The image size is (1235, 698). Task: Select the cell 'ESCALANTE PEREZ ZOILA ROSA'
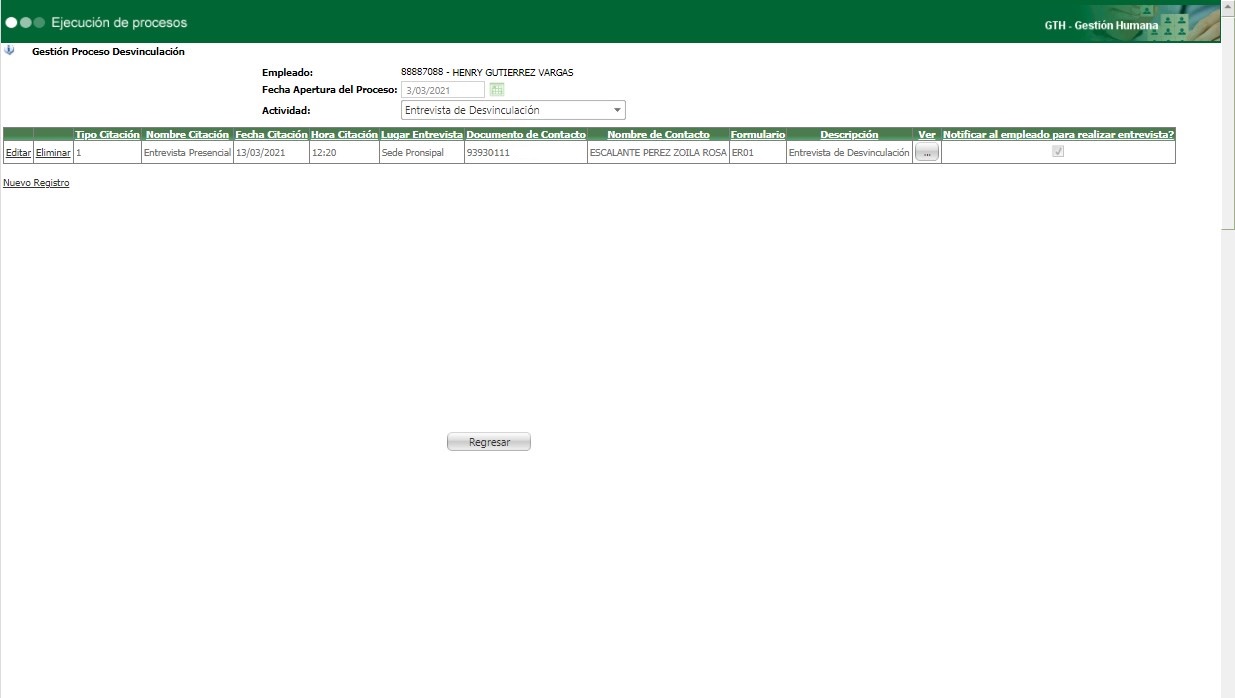click(x=658, y=153)
